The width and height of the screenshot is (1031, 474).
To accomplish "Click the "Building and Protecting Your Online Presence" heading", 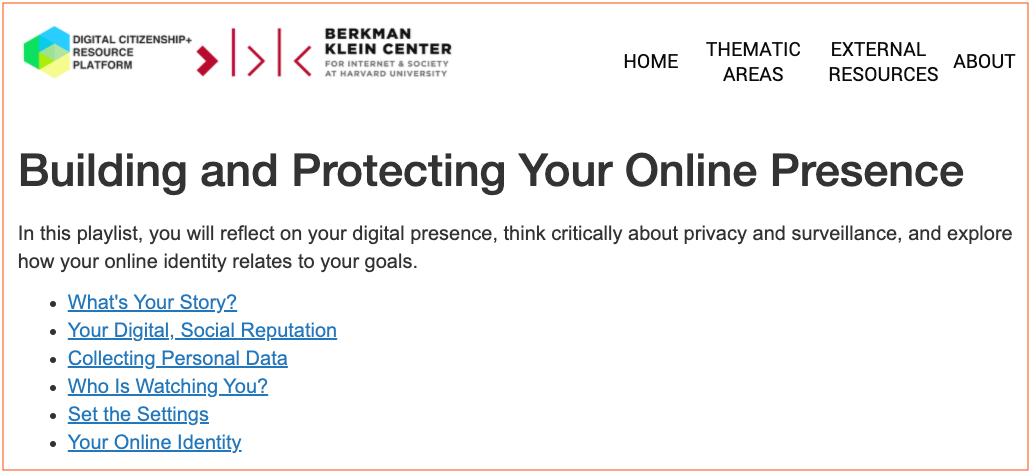I will click(x=491, y=171).
